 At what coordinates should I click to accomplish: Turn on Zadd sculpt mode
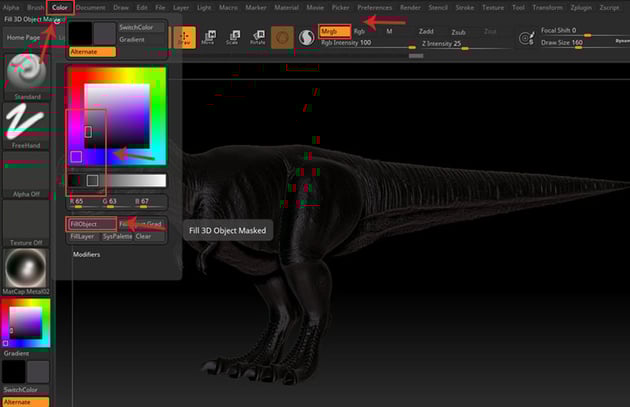[426, 31]
